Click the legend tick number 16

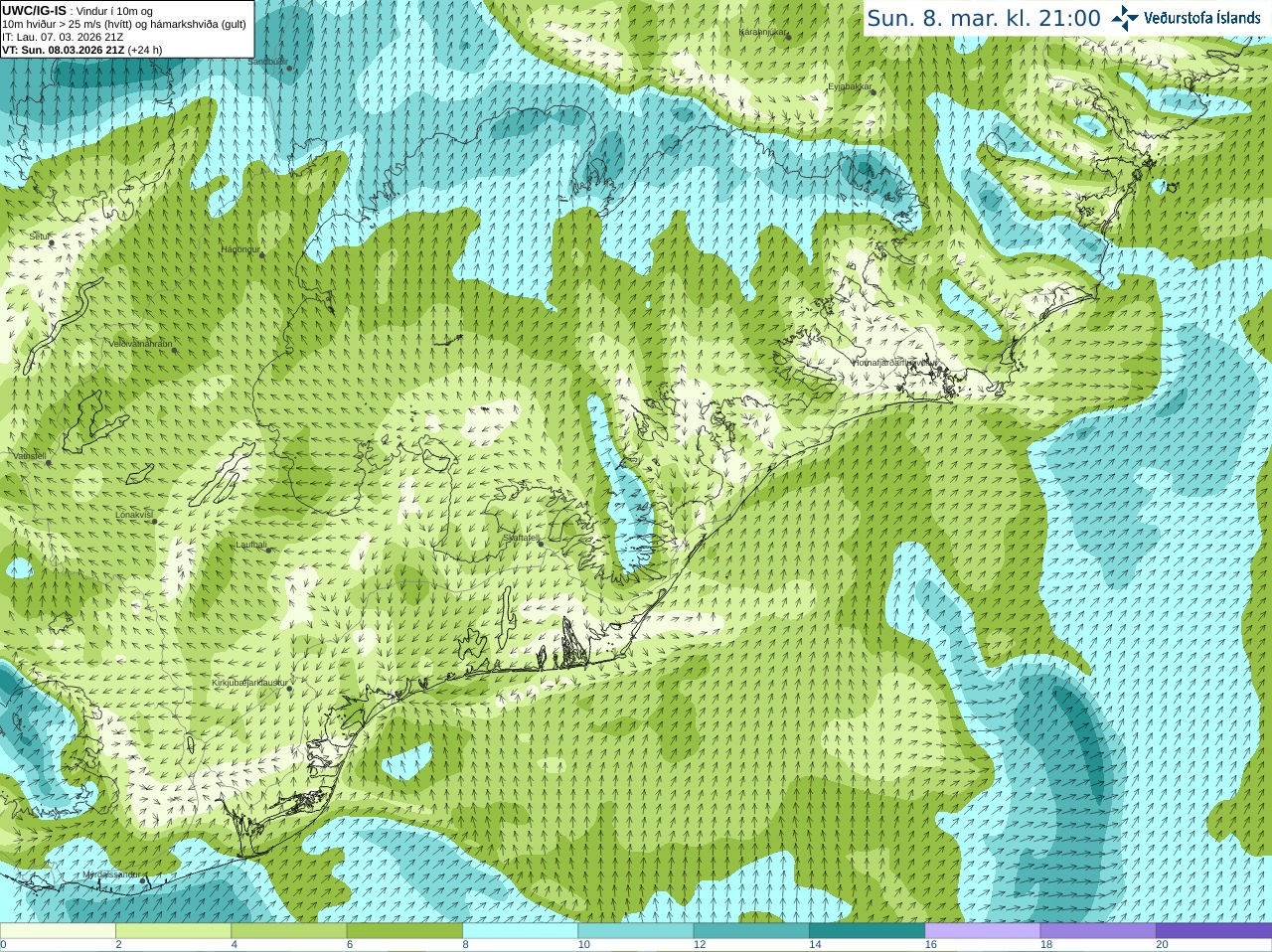[x=930, y=945]
